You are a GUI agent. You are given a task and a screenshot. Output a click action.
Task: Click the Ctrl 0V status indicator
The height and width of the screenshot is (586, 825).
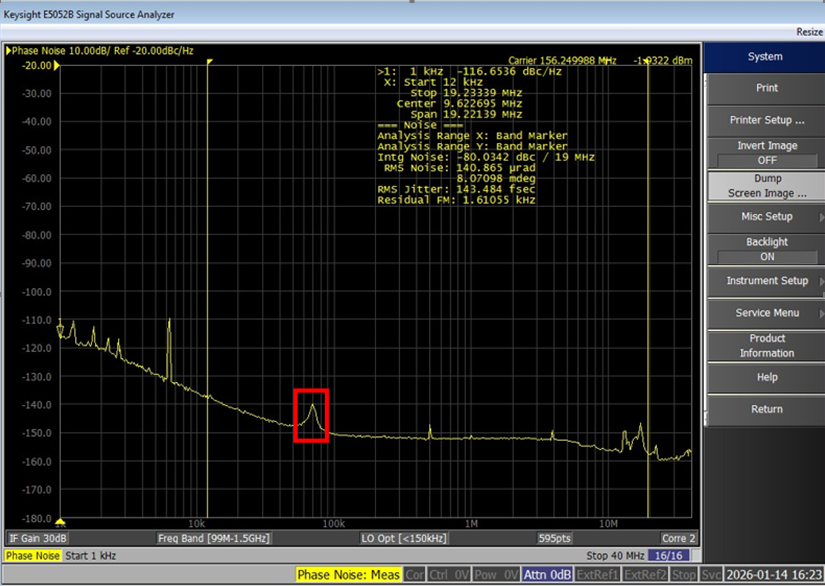(x=448, y=575)
